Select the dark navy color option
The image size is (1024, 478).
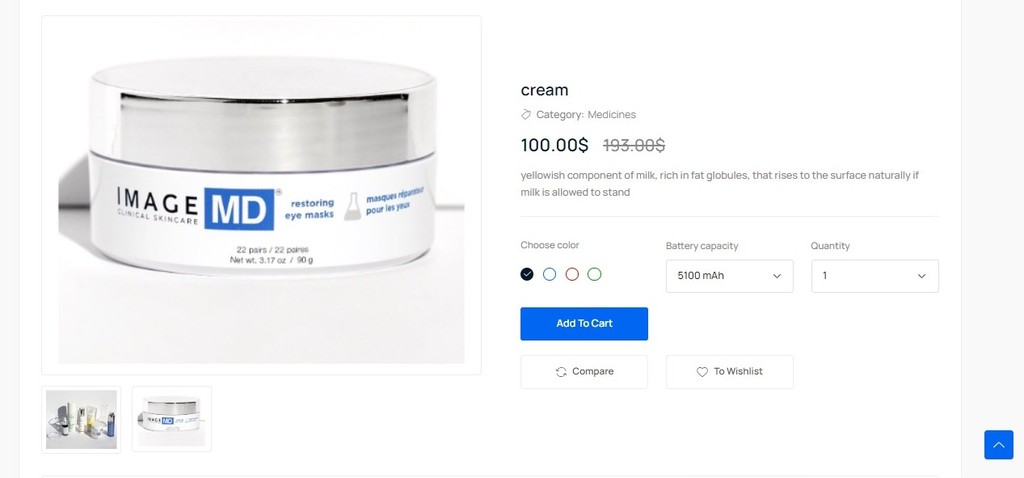(527, 274)
